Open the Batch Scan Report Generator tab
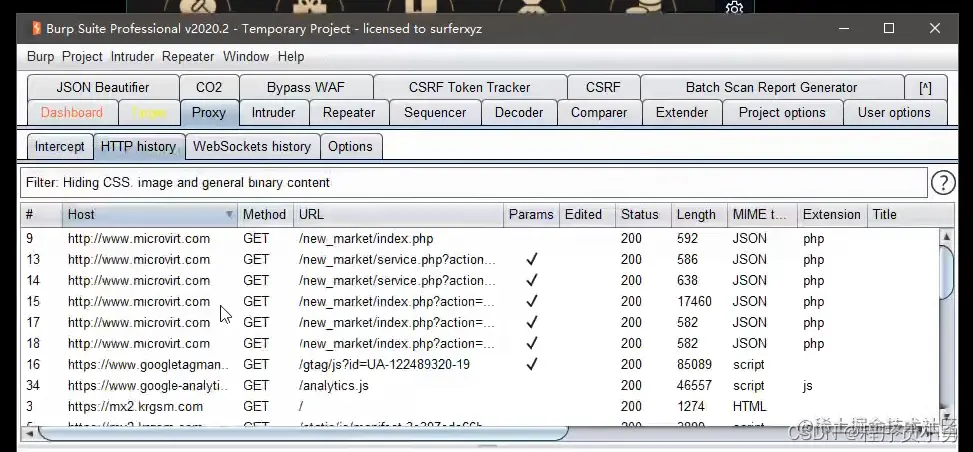This screenshot has width=973, height=452. [771, 88]
